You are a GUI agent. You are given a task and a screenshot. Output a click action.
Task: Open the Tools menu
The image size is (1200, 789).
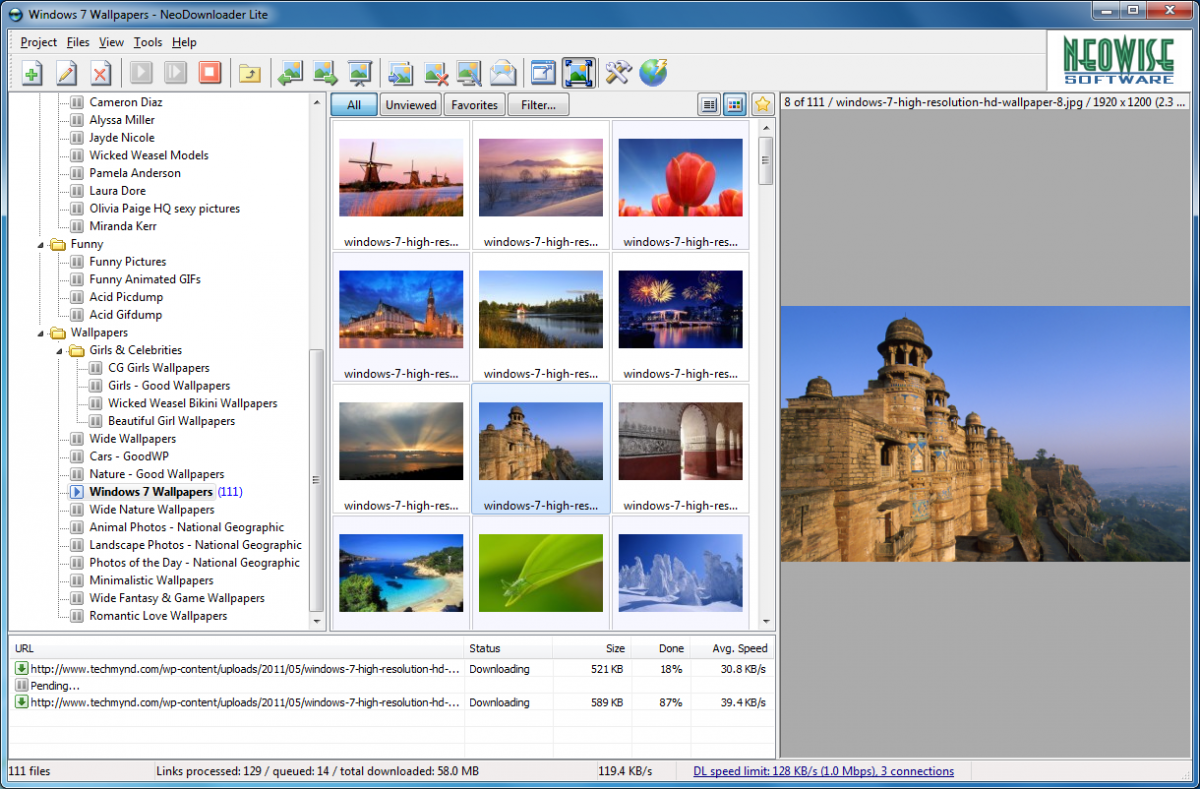[x=148, y=42]
